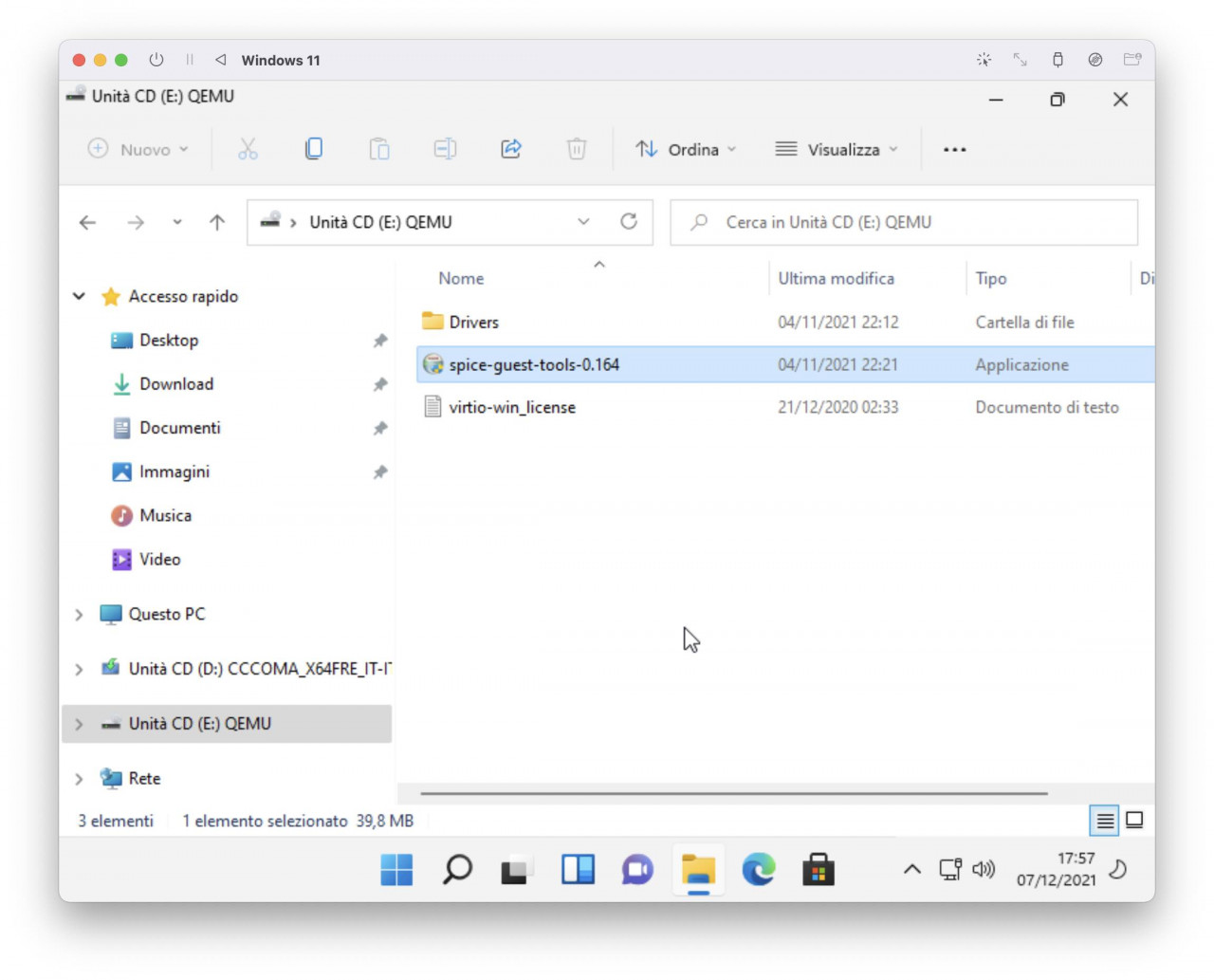Click the Paste clipboard icon
Screen dimensions: 1214x980
coord(379,149)
